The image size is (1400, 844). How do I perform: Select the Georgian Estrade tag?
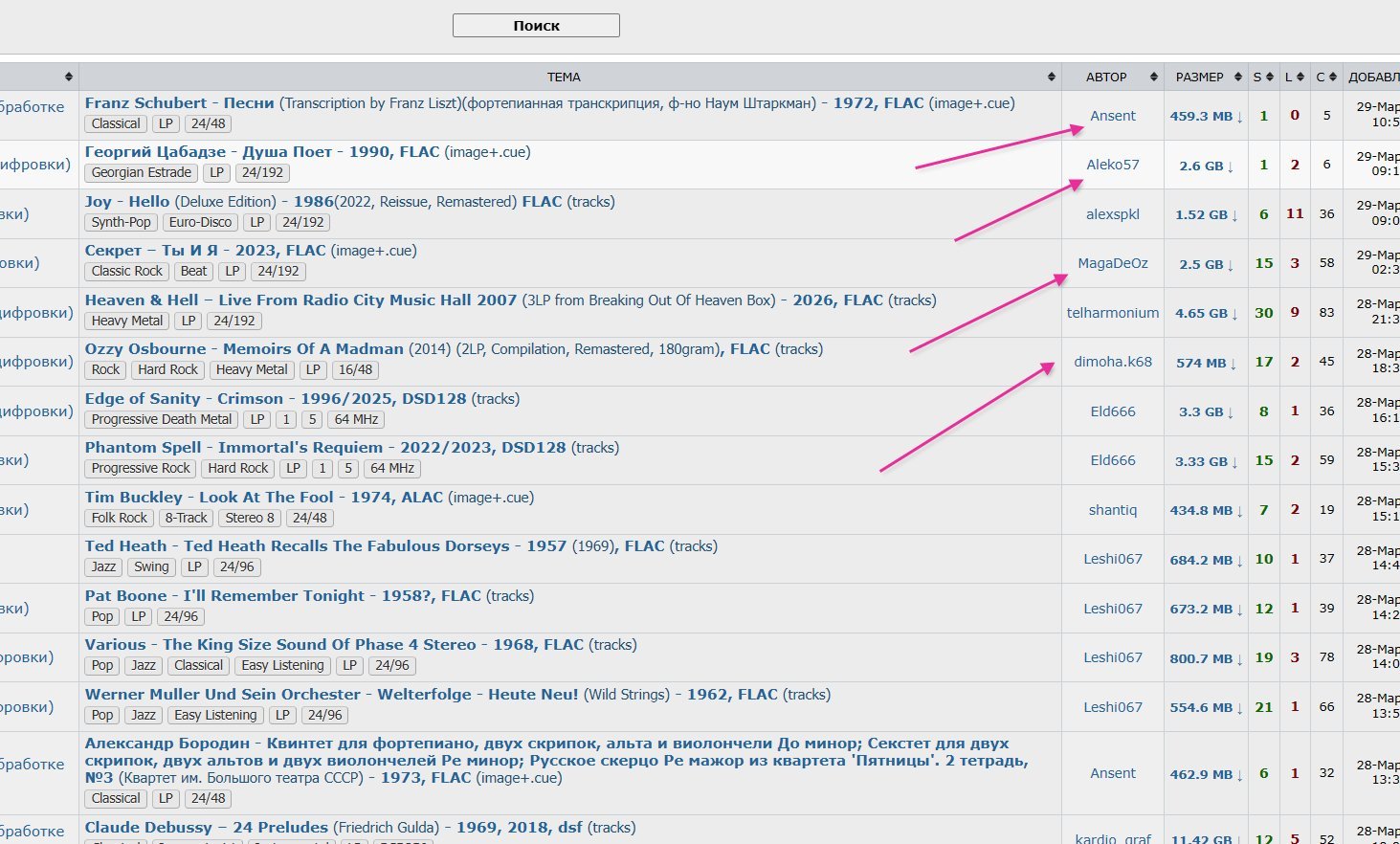point(142,173)
